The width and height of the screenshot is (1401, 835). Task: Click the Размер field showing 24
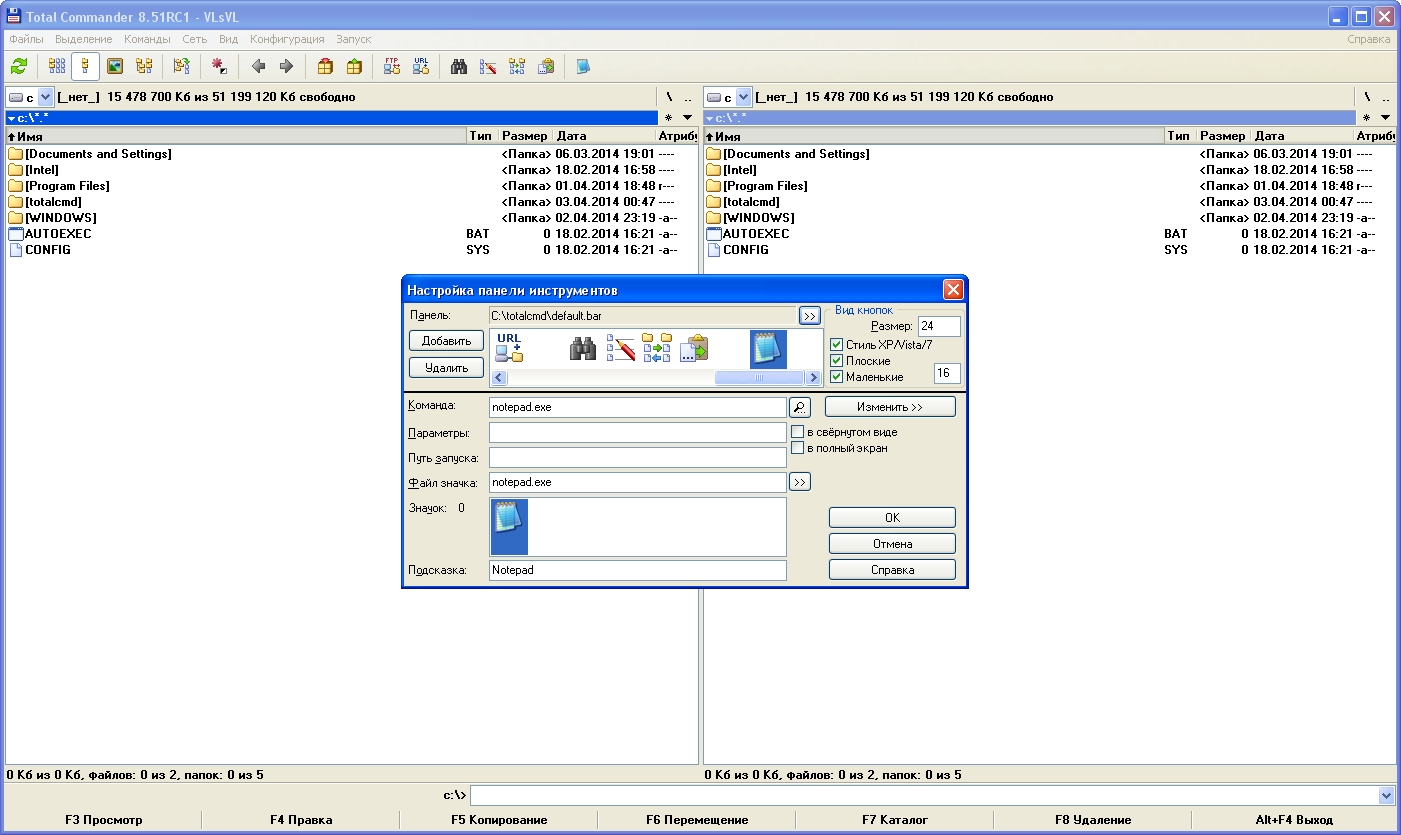click(939, 326)
